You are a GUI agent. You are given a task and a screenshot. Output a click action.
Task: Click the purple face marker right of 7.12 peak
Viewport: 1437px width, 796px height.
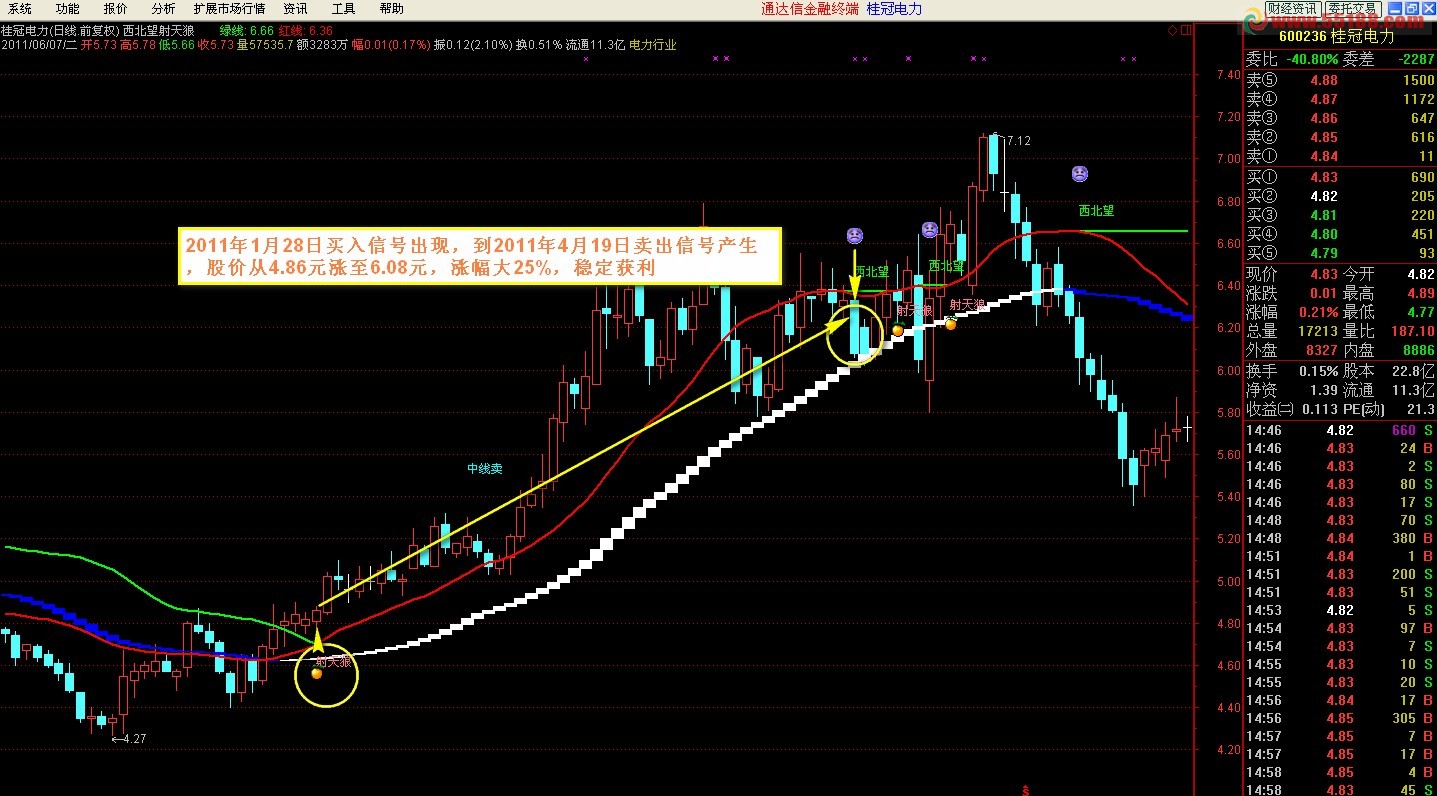1080,174
